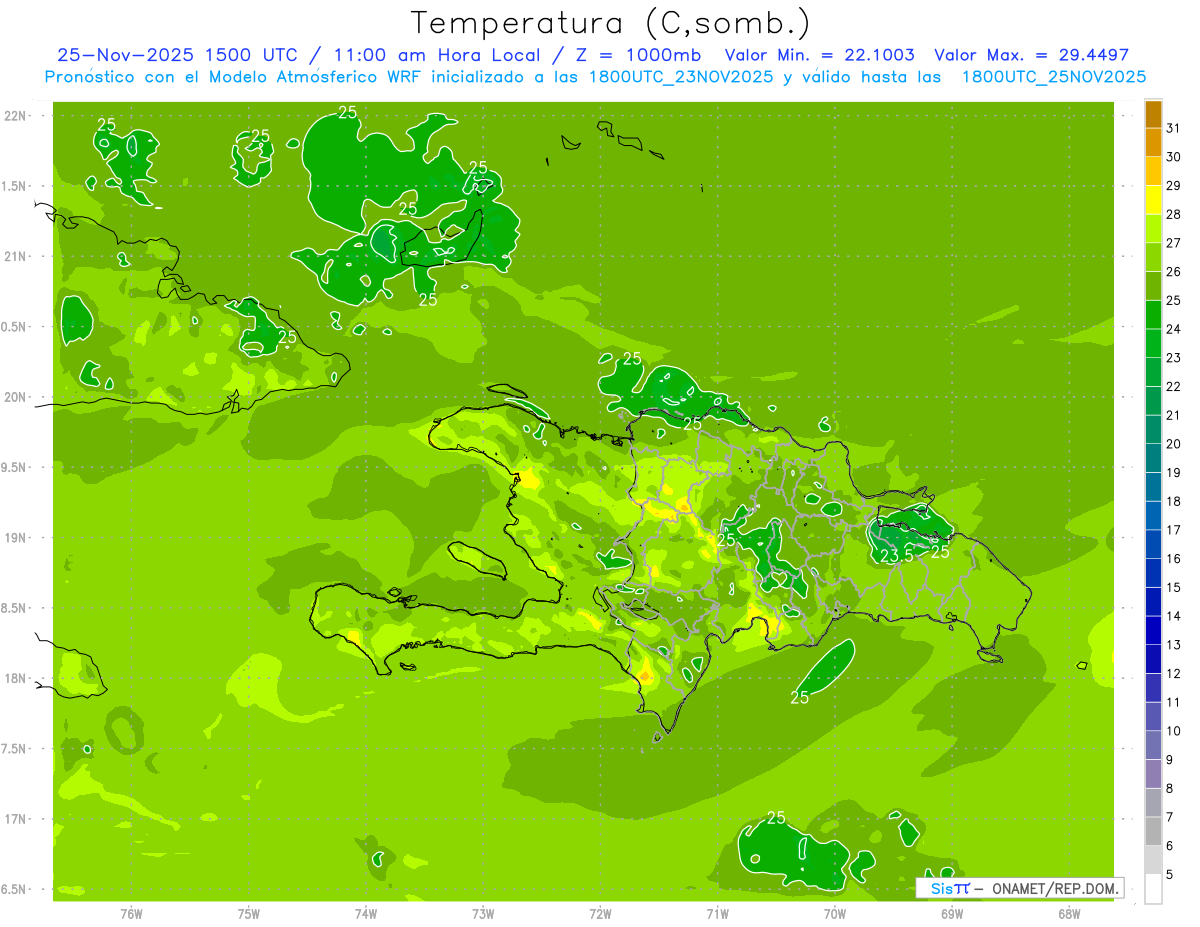Click the '72W' longitude label
Image resolution: width=1200 pixels, height=927 pixels.
point(600,914)
